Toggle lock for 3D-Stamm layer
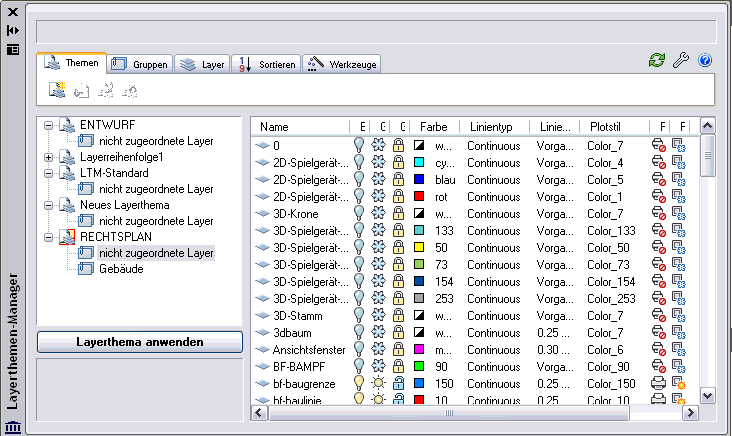Image resolution: width=732 pixels, height=436 pixels. click(x=398, y=316)
